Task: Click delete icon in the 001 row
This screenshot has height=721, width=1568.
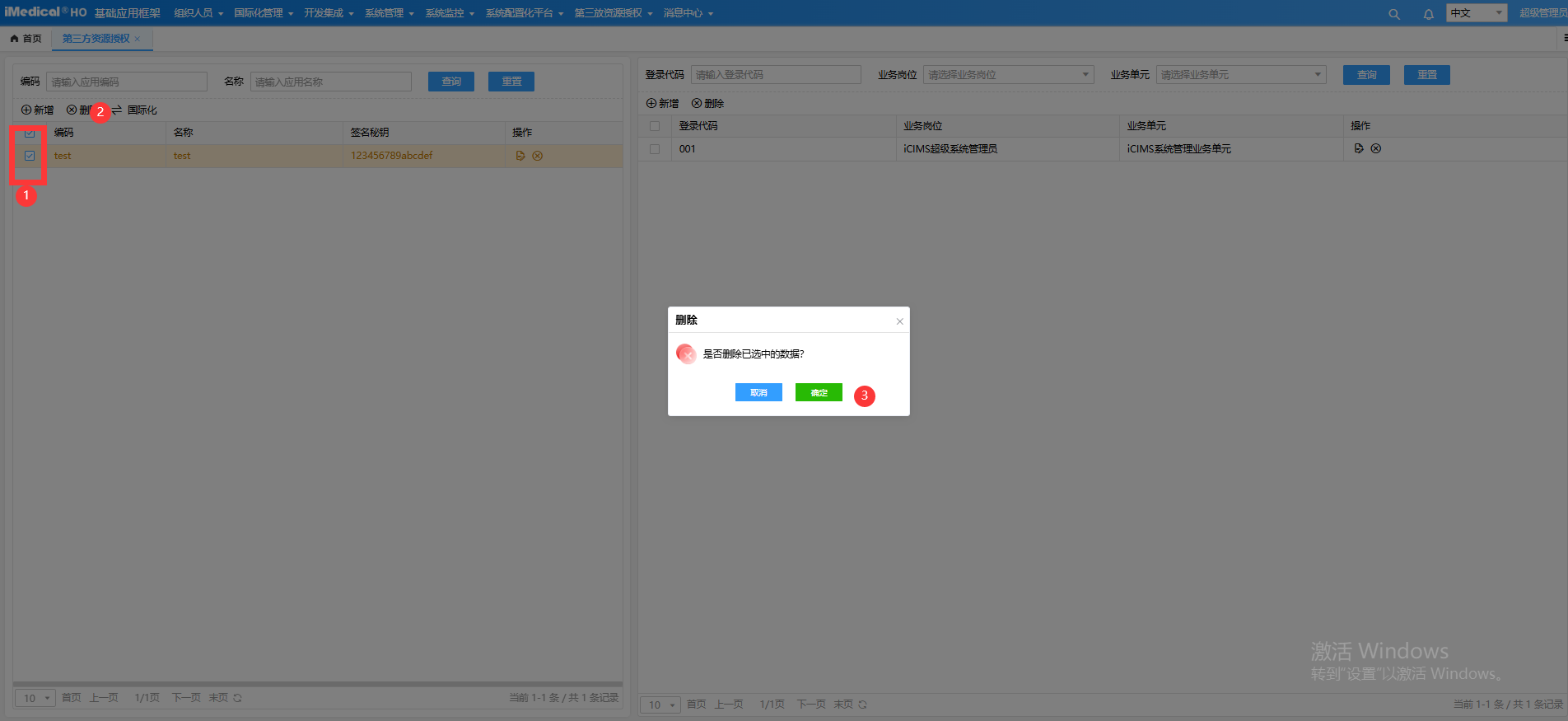Action: [x=1376, y=148]
